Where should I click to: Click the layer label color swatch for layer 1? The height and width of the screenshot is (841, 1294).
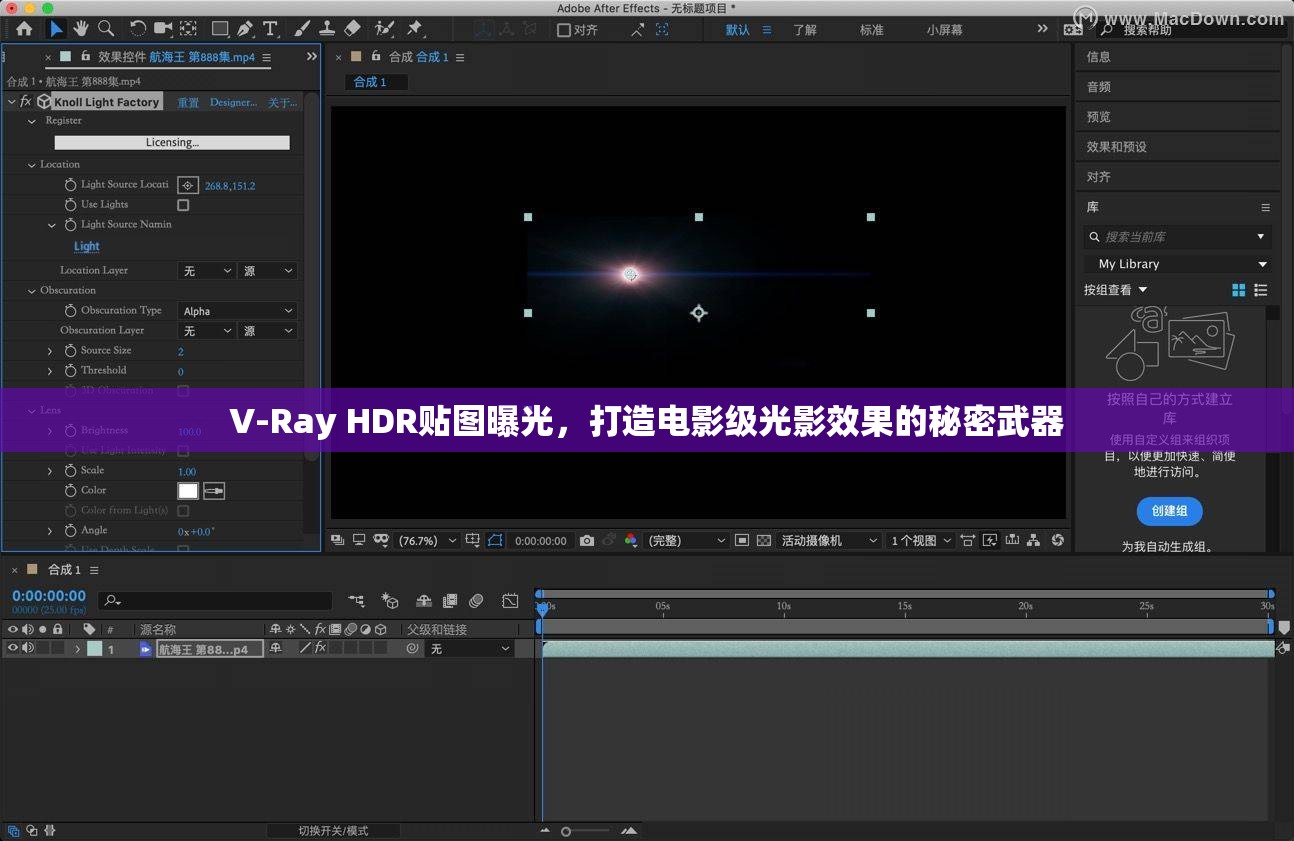95,649
